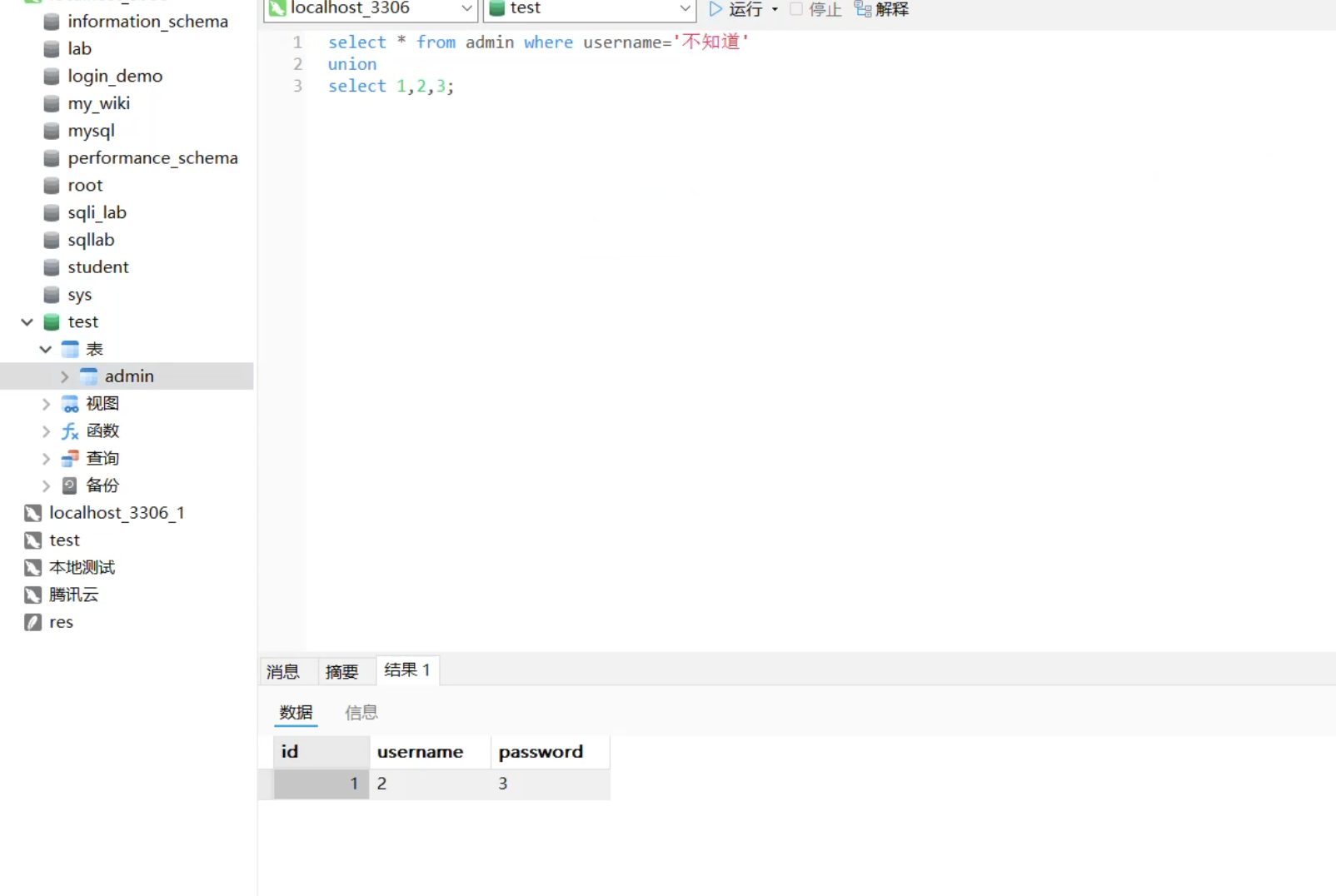Collapse the test database tree node
Viewport: 1336px width, 896px height.
click(27, 322)
